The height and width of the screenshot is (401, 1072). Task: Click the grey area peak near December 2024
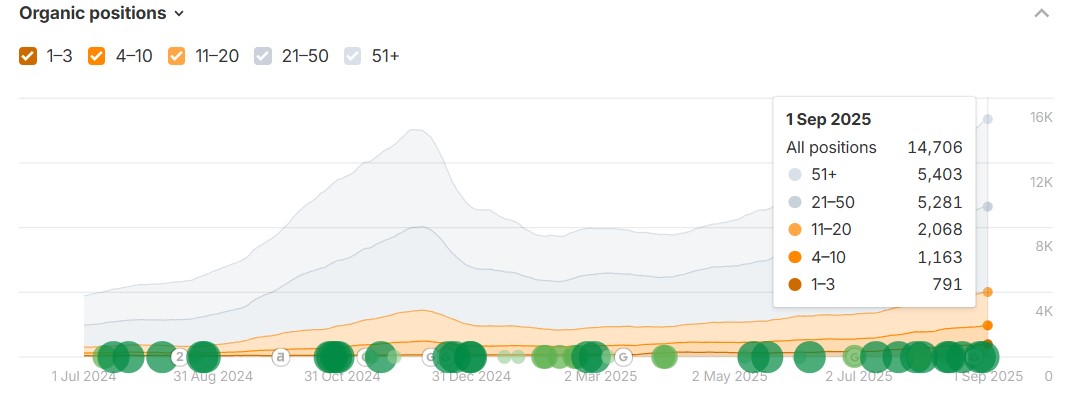[411, 132]
